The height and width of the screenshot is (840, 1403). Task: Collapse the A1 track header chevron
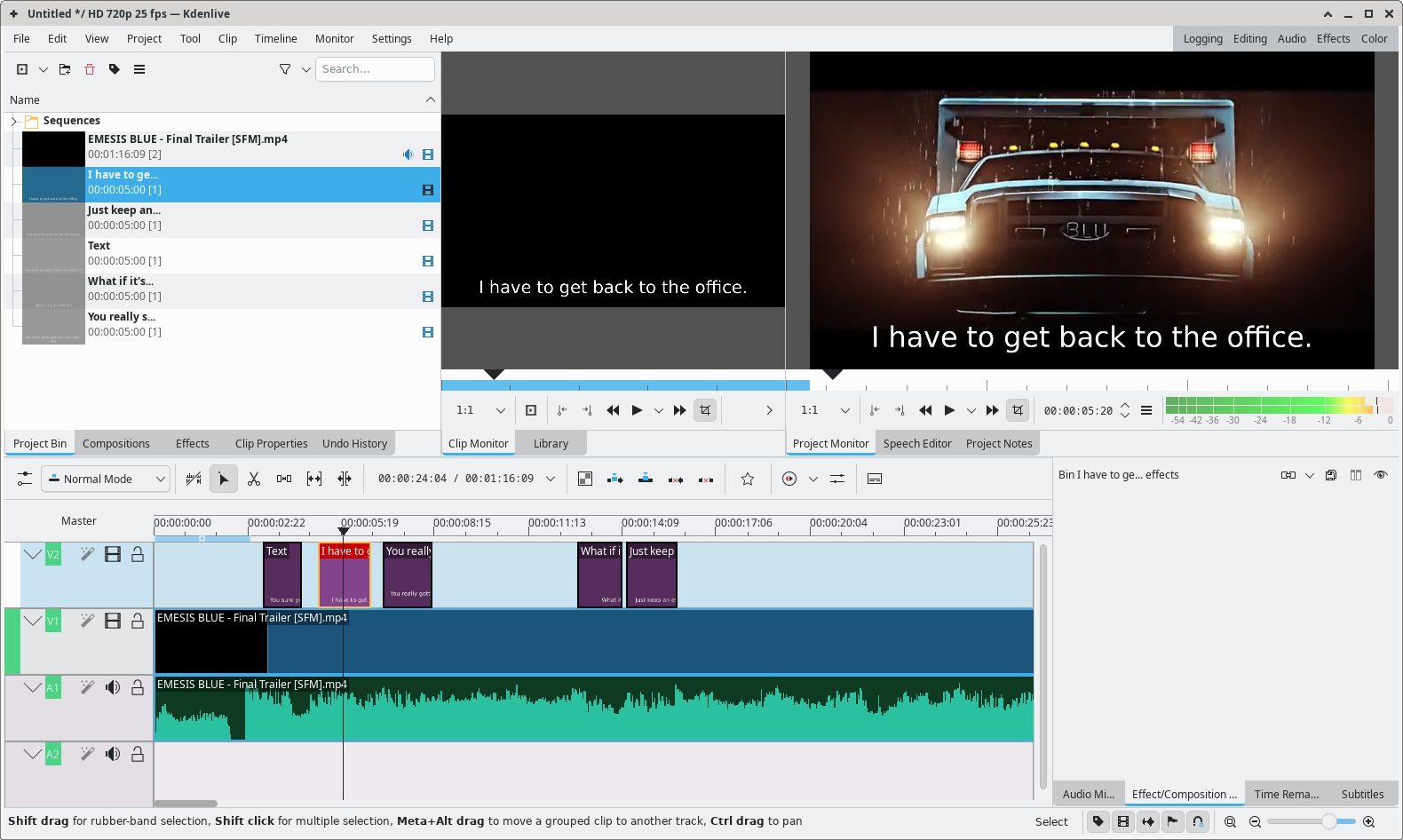[33, 687]
